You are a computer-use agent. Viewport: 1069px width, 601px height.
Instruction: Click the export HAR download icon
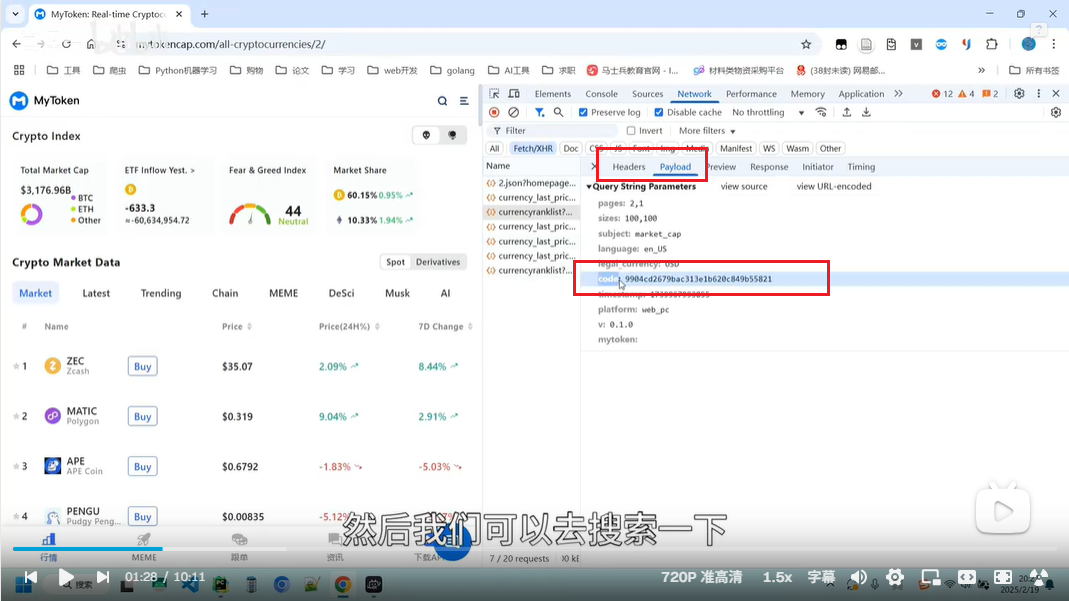pos(865,113)
